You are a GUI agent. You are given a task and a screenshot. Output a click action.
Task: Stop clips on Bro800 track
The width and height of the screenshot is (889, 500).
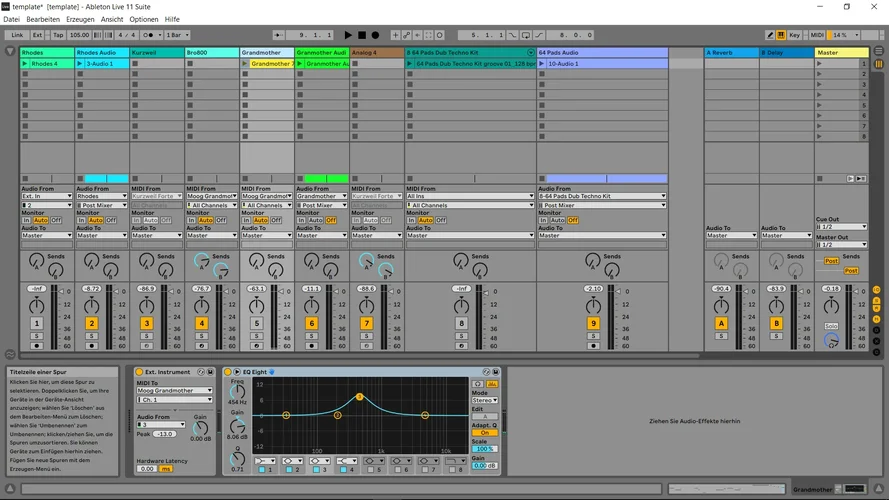pyautogui.click(x=190, y=179)
